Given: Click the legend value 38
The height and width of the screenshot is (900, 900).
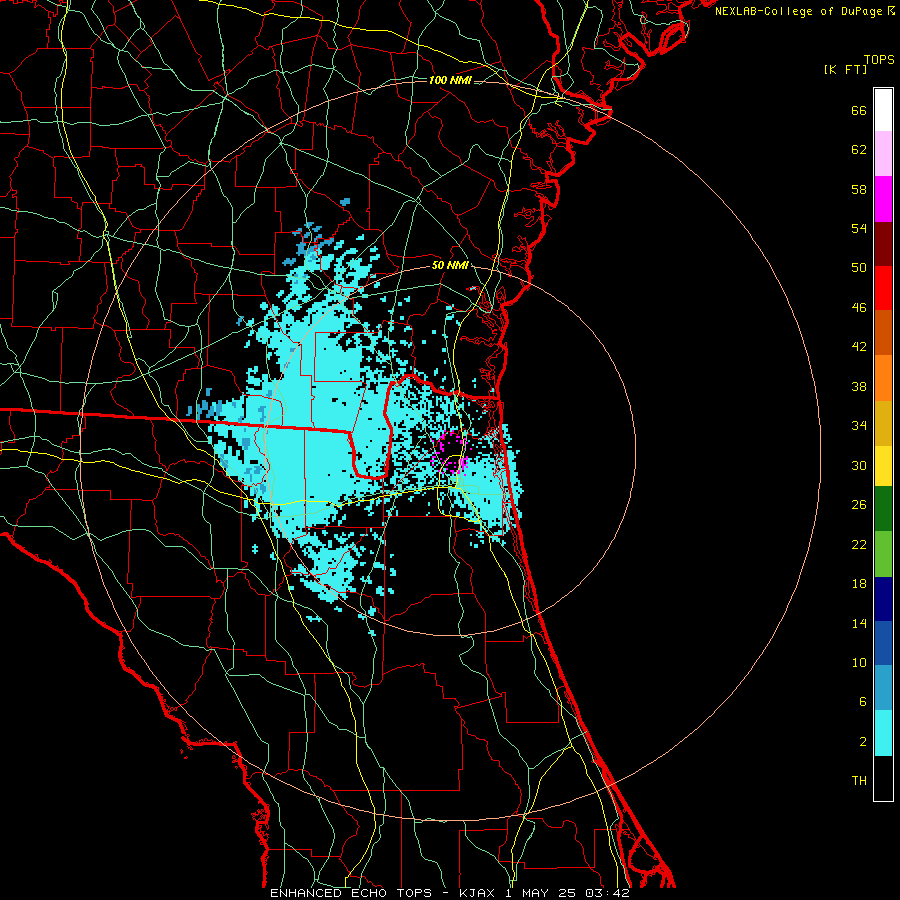Looking at the screenshot, I should (x=859, y=386).
